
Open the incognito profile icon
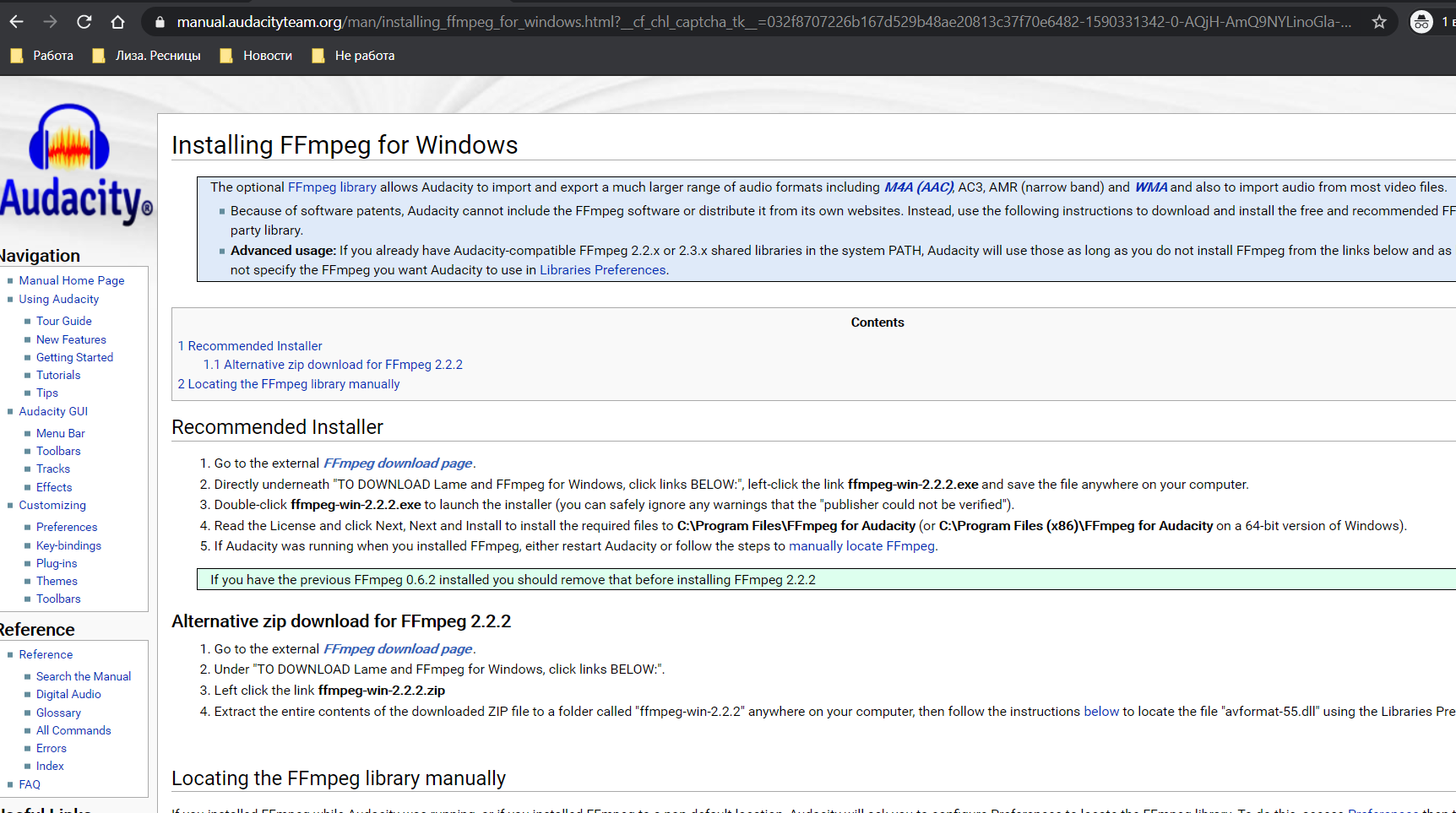tap(1421, 22)
